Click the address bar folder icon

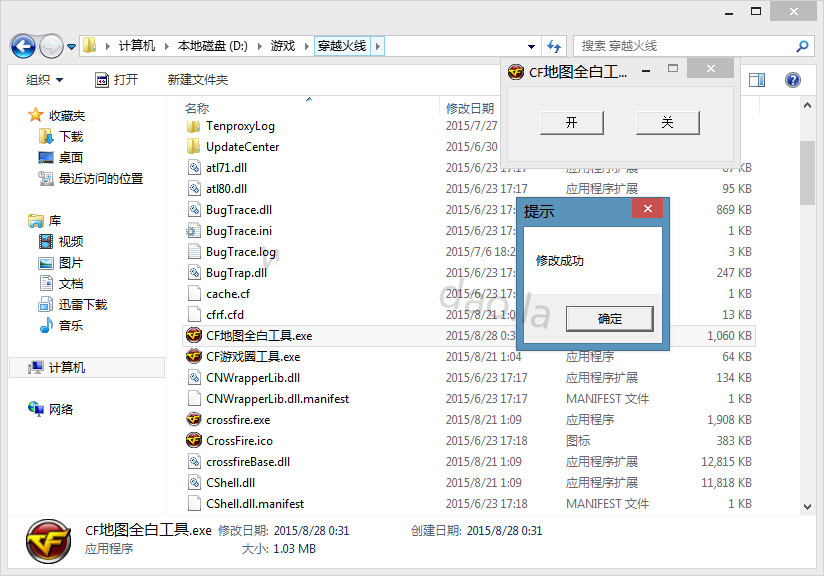coord(90,46)
